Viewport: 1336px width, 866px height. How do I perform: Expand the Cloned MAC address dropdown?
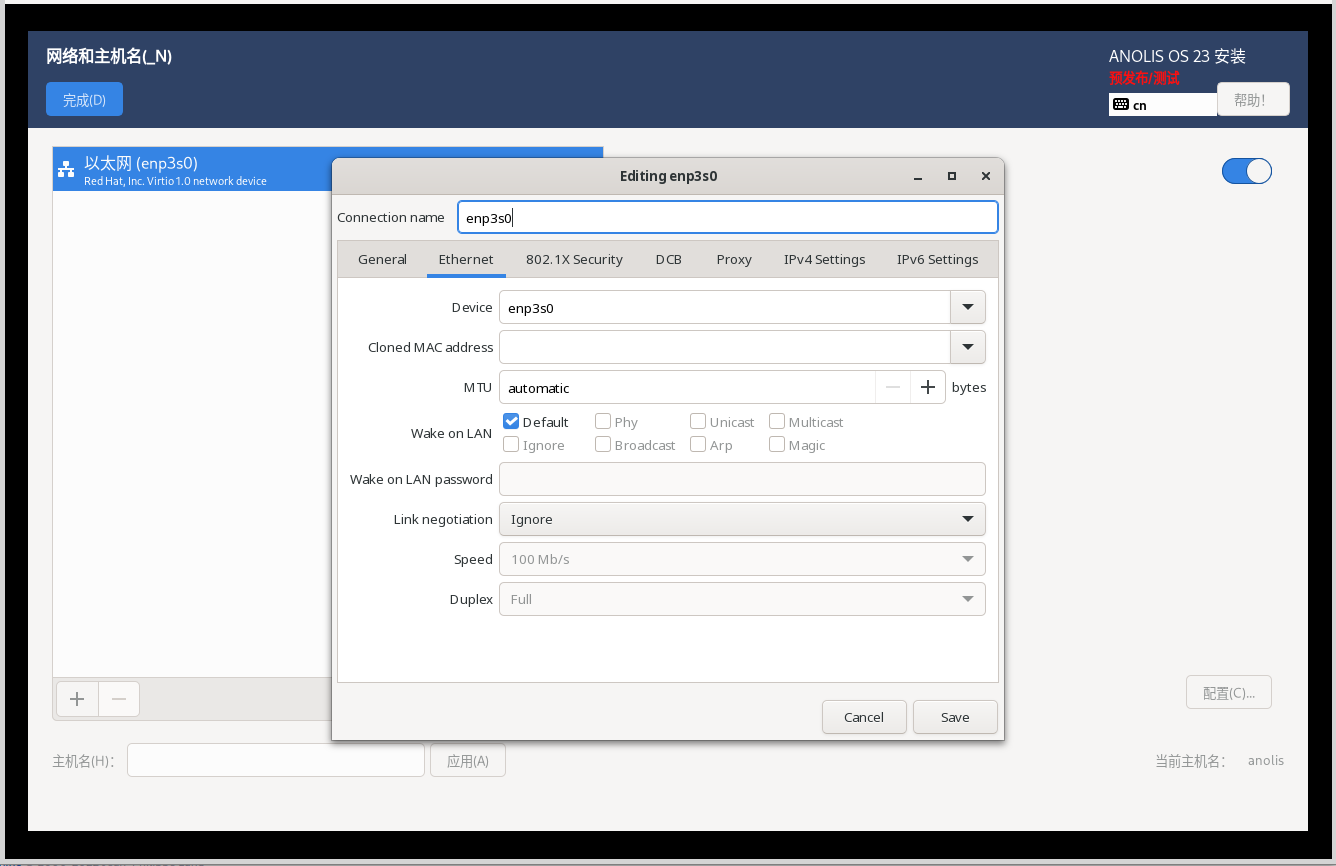tap(967, 348)
